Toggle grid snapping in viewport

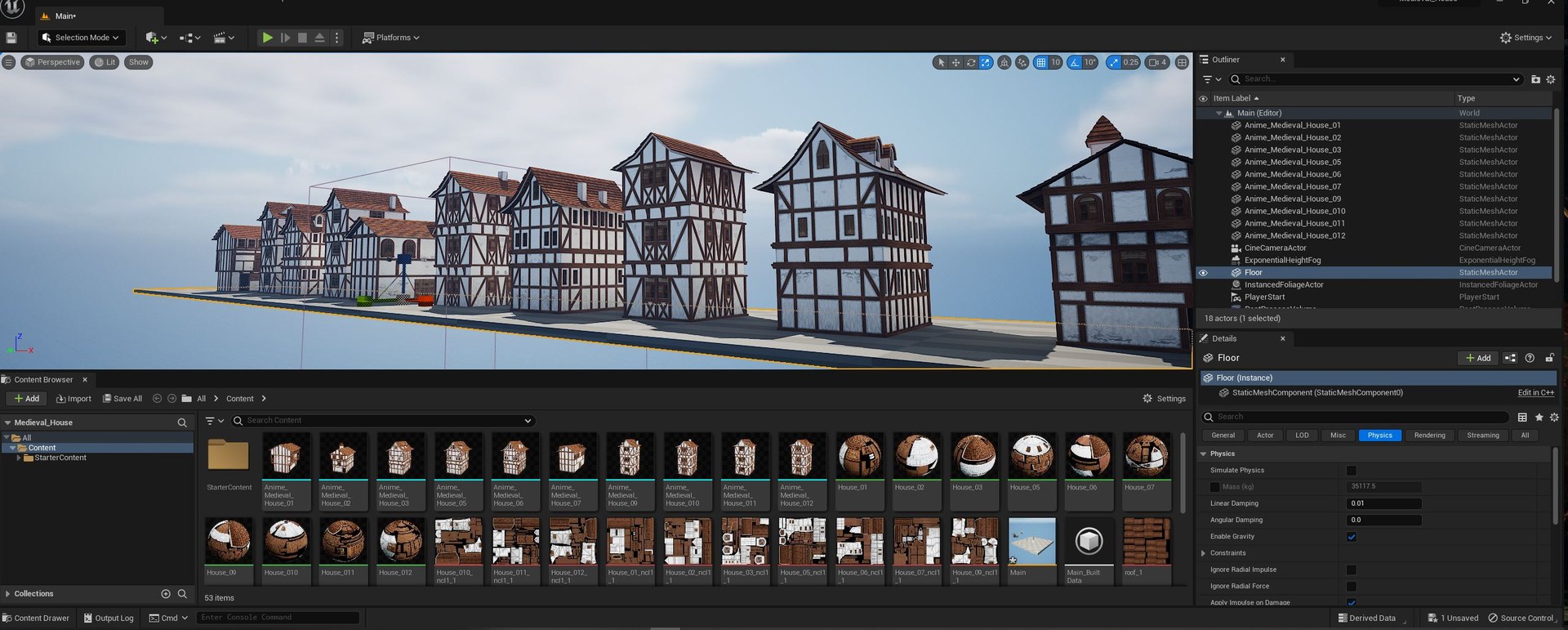pyautogui.click(x=1040, y=62)
